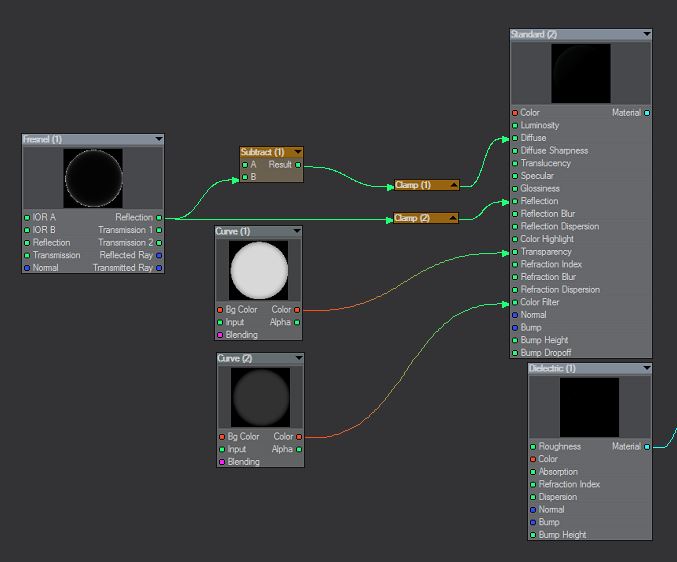677x562 pixels.
Task: Click the Standard node Color Filter input connector
Action: coord(515,302)
